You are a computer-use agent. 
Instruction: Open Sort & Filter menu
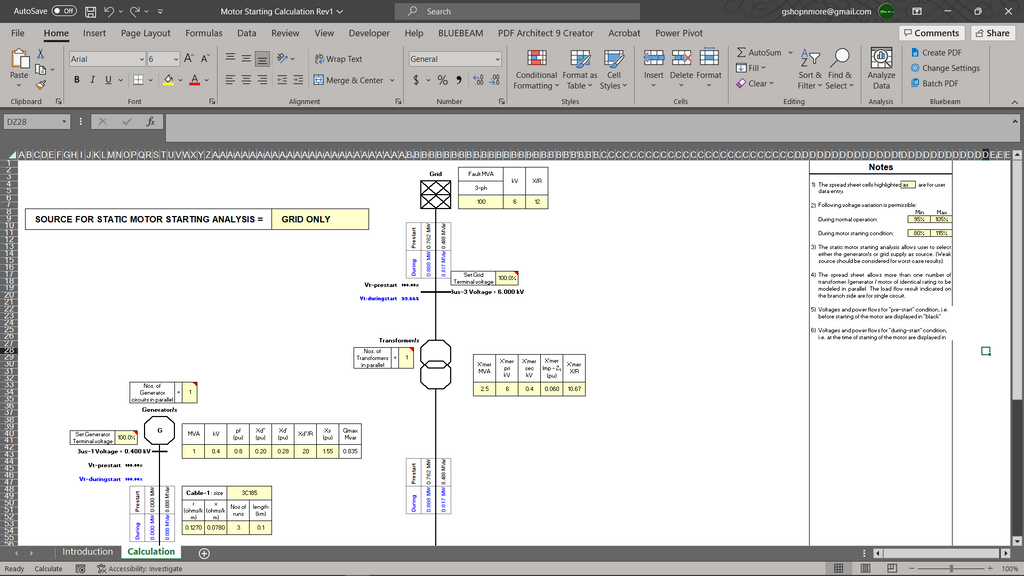pyautogui.click(x=810, y=69)
